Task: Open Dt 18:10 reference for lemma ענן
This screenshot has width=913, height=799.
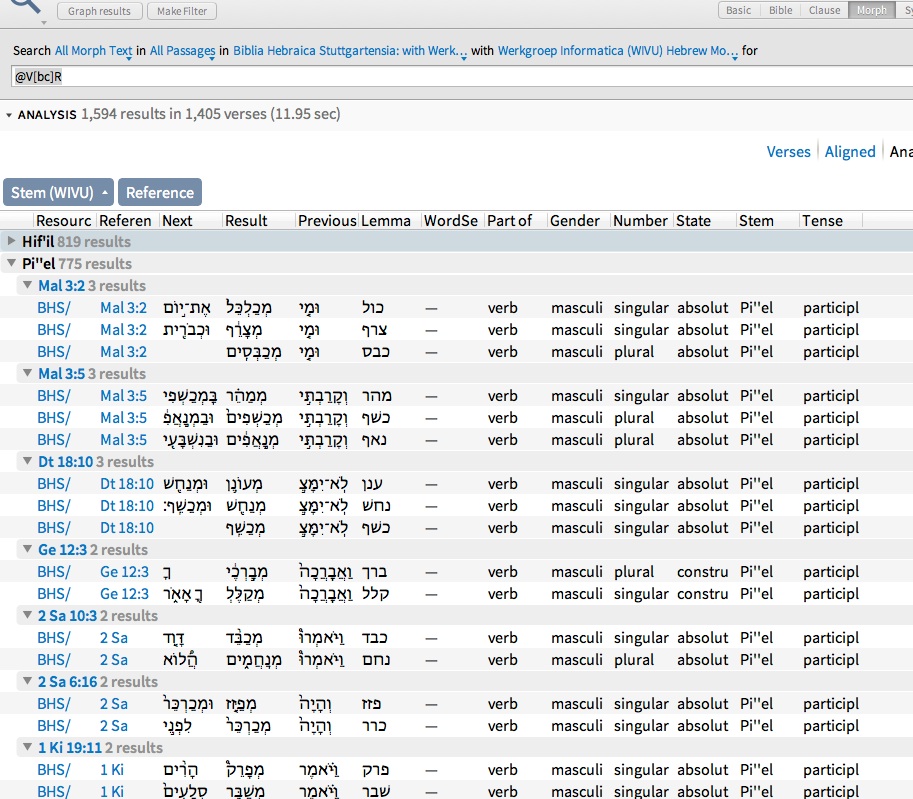Action: [127, 483]
